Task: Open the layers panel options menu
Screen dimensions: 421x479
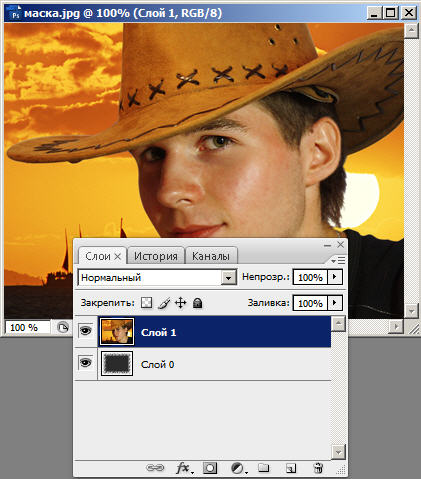Action: click(338, 261)
